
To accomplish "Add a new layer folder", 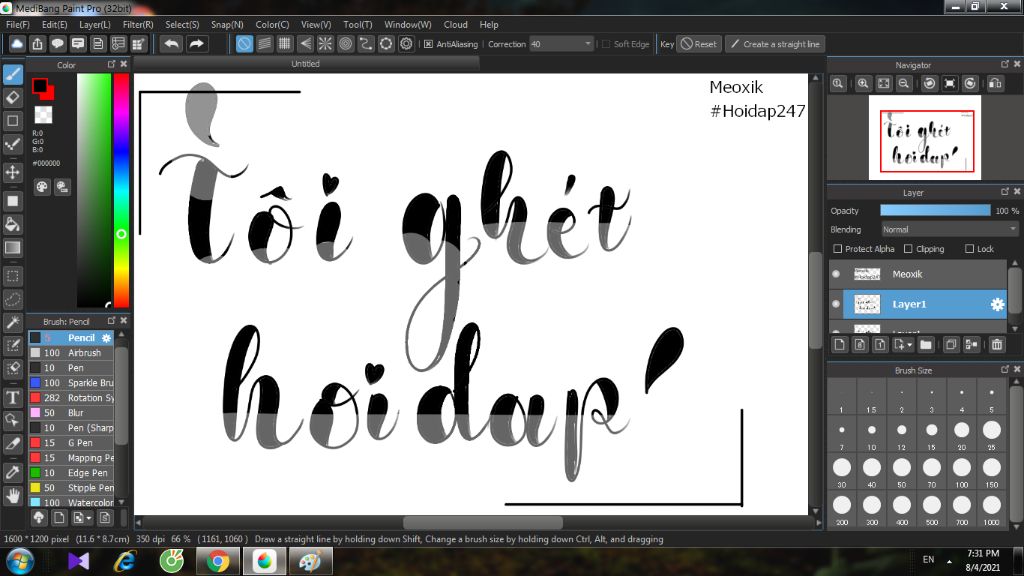I will [x=925, y=344].
